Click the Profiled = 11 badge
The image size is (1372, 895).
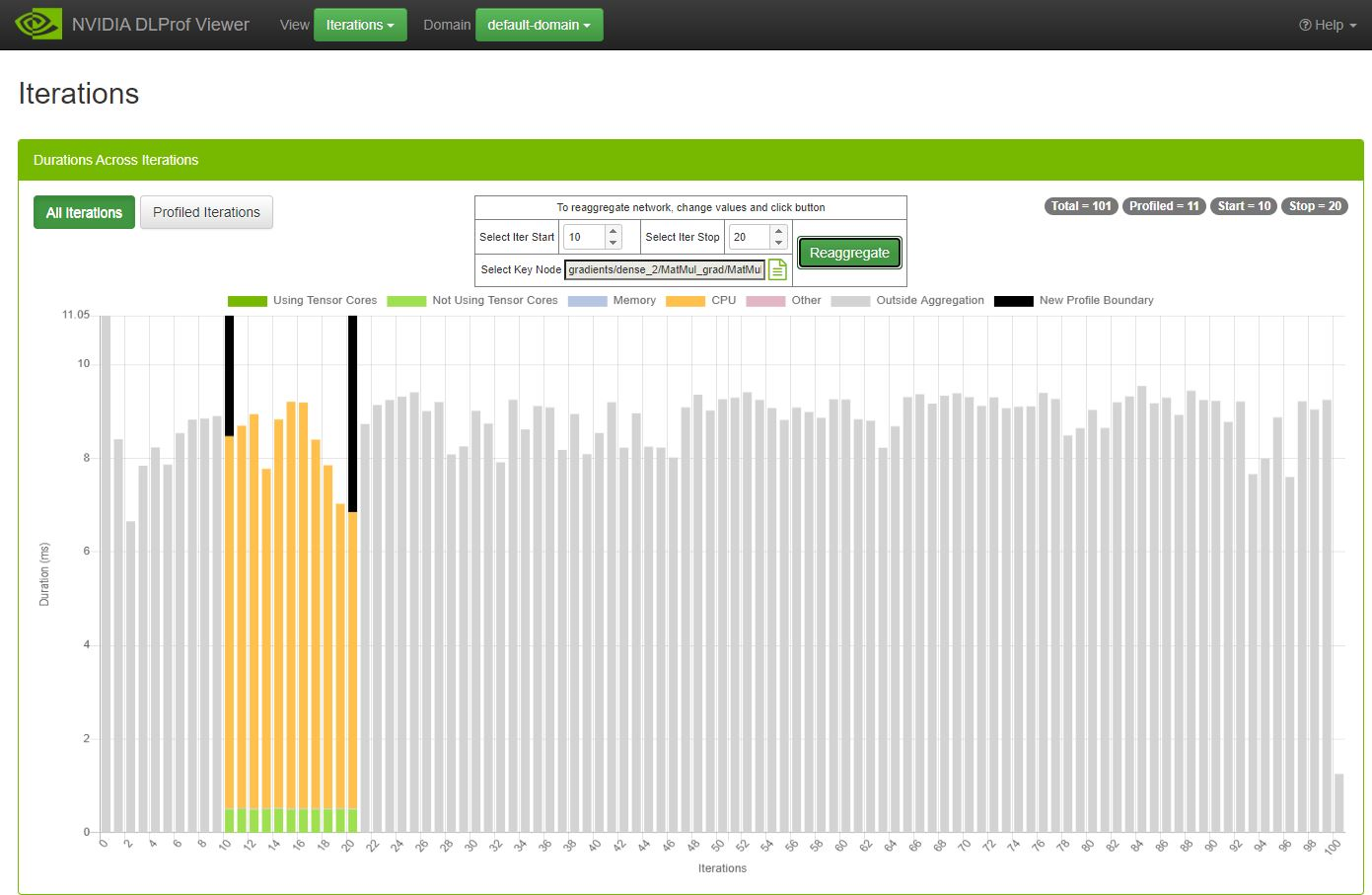point(1164,206)
